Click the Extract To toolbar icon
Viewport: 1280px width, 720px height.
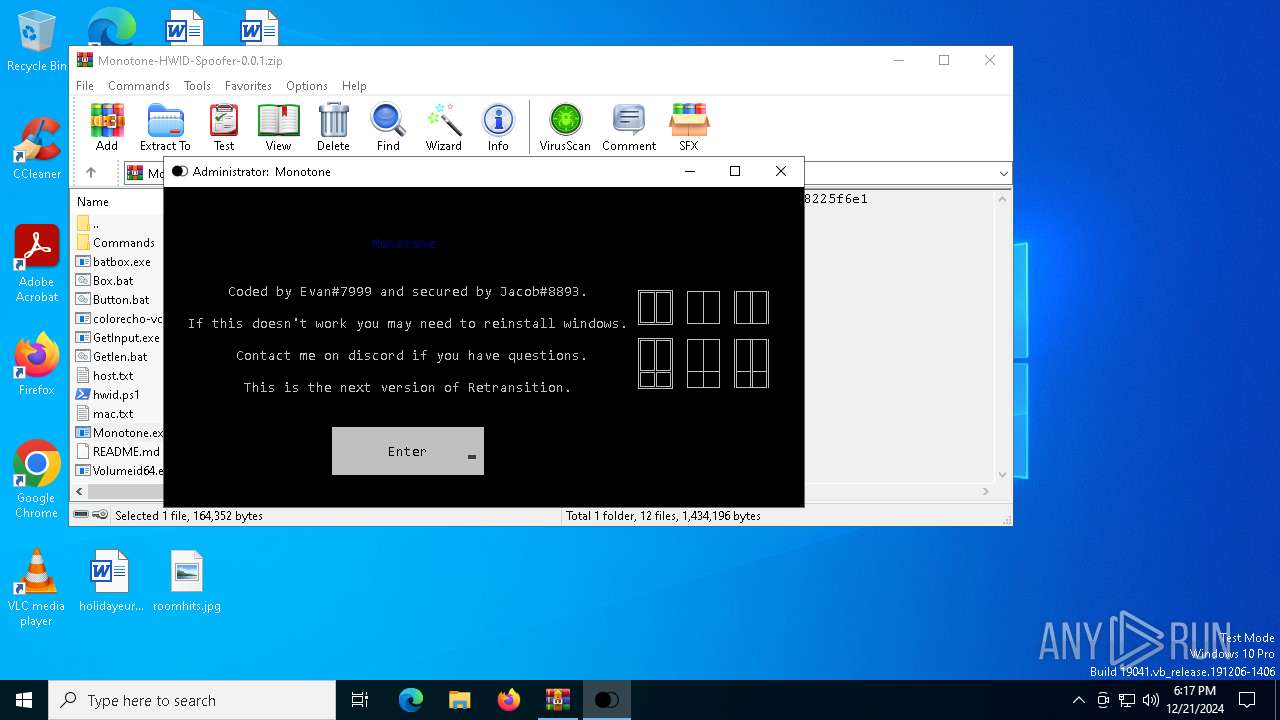[165, 127]
